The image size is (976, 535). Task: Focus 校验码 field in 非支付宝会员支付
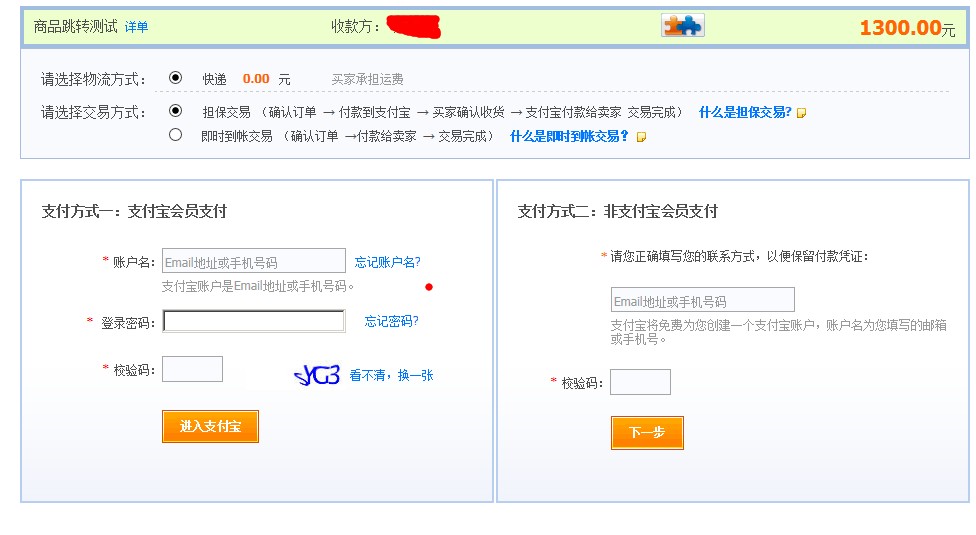[640, 382]
